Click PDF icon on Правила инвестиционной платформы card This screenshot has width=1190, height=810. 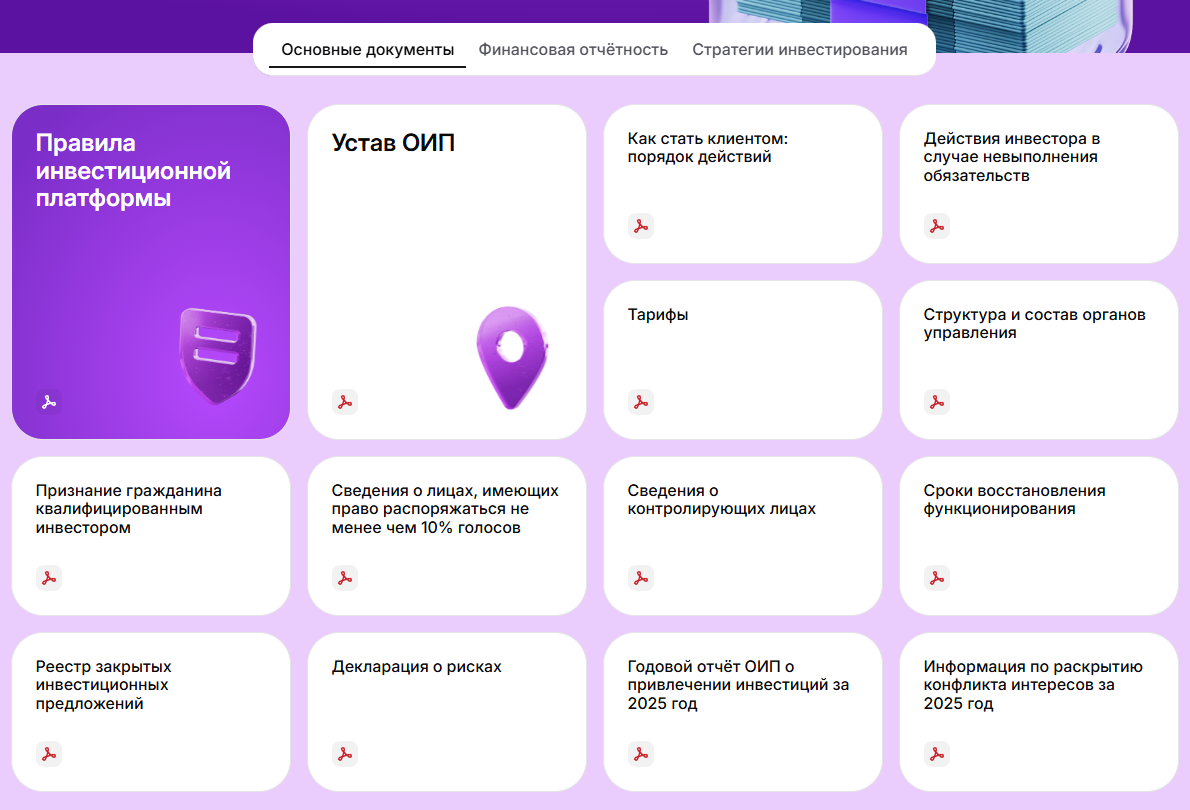(x=49, y=402)
